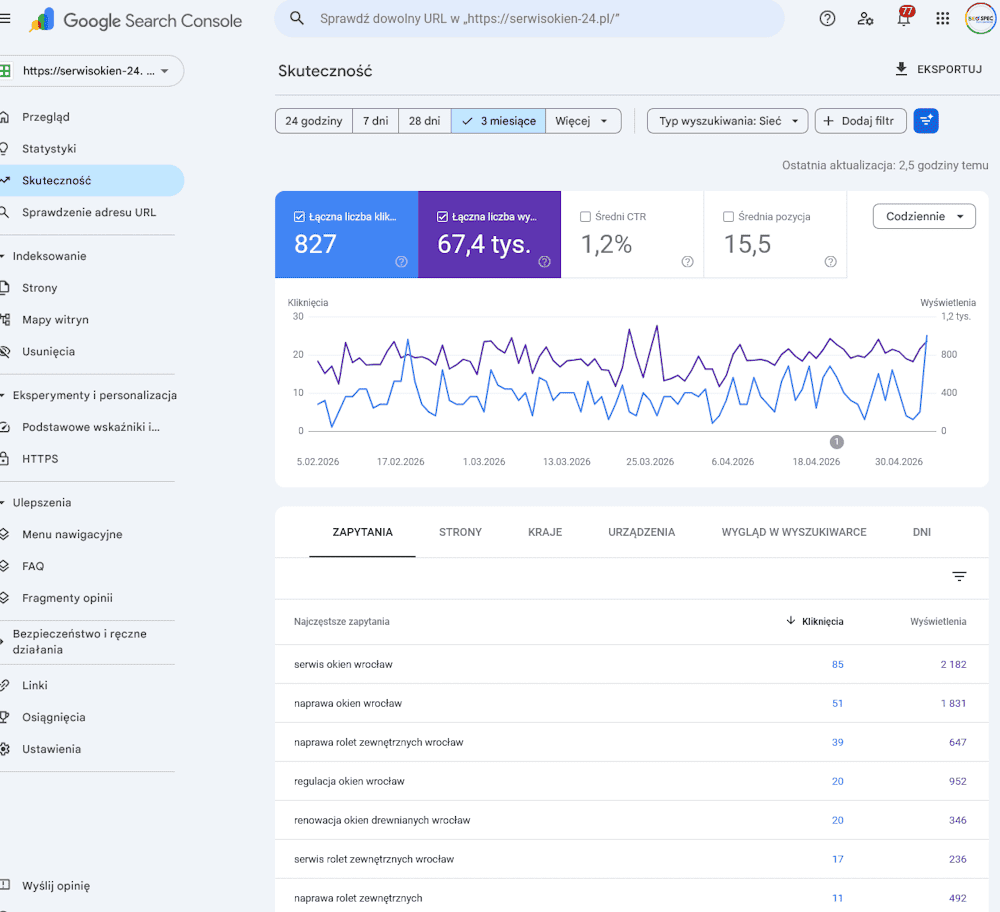Expand the Typ wyszukiwania: Sieć dropdown
The image size is (1000, 912).
click(728, 121)
